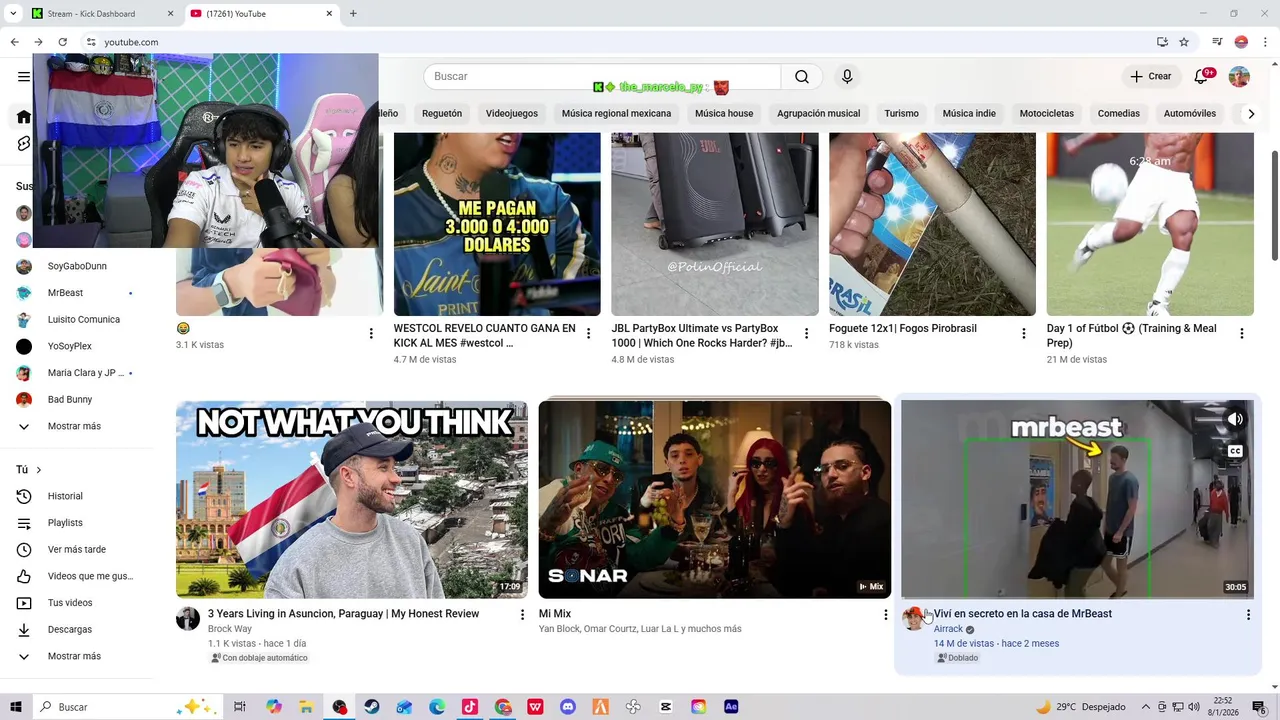This screenshot has height=720, width=1280.
Task: Open the YouTube hamburger guide menu
Action: pyautogui.click(x=24, y=76)
